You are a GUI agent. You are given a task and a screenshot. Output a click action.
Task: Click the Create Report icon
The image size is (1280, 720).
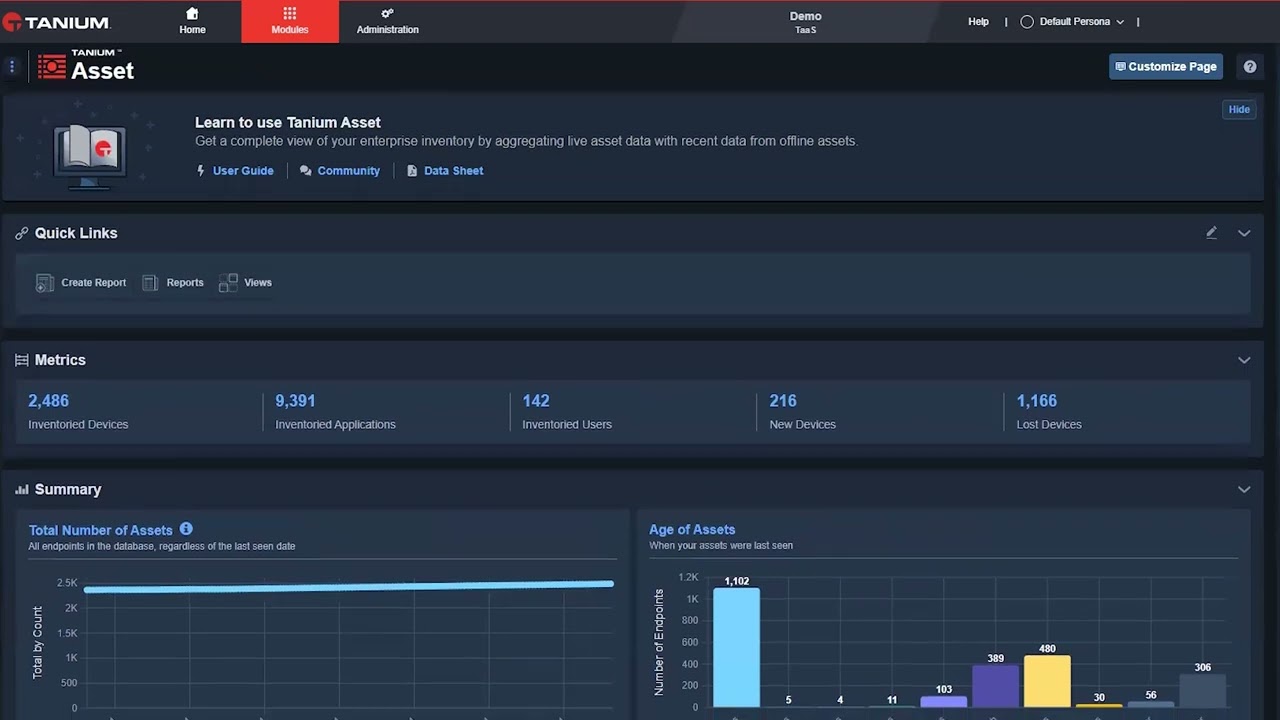pos(44,283)
